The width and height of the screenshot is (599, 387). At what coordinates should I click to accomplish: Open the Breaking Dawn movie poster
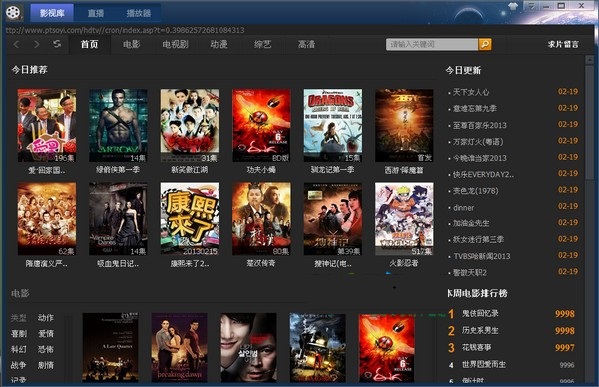point(180,347)
